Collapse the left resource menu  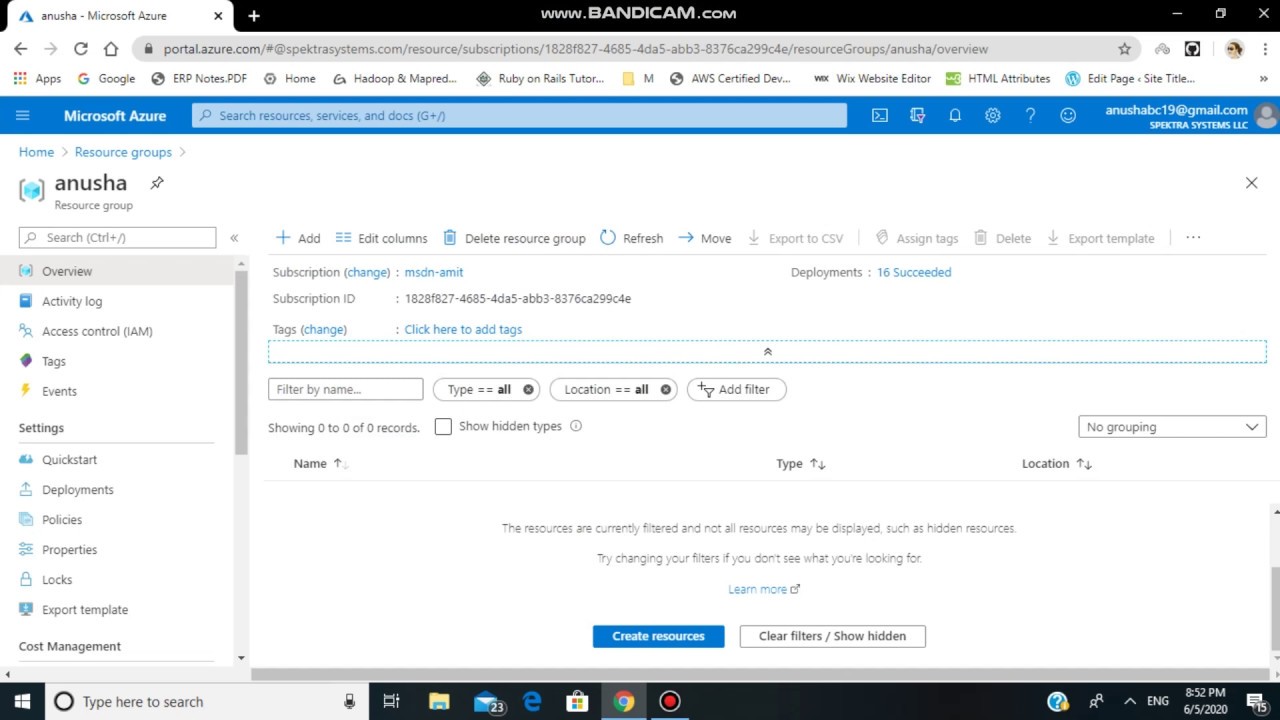234,238
